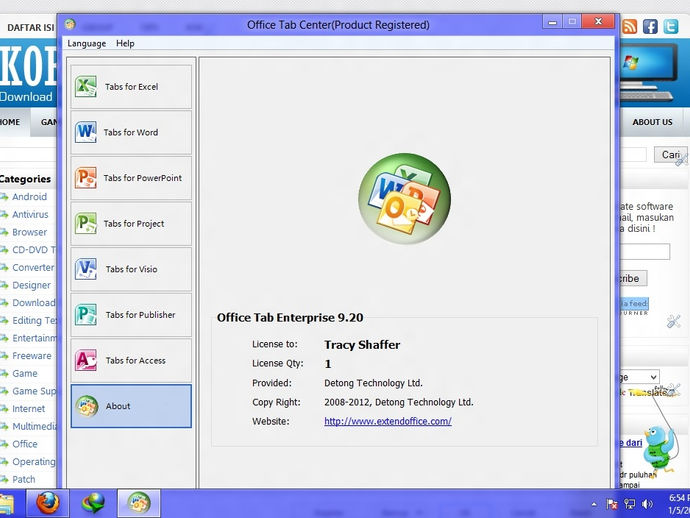The image size is (690, 518).
Task: Open the Freeware category link
Action: pyautogui.click(x=31, y=356)
